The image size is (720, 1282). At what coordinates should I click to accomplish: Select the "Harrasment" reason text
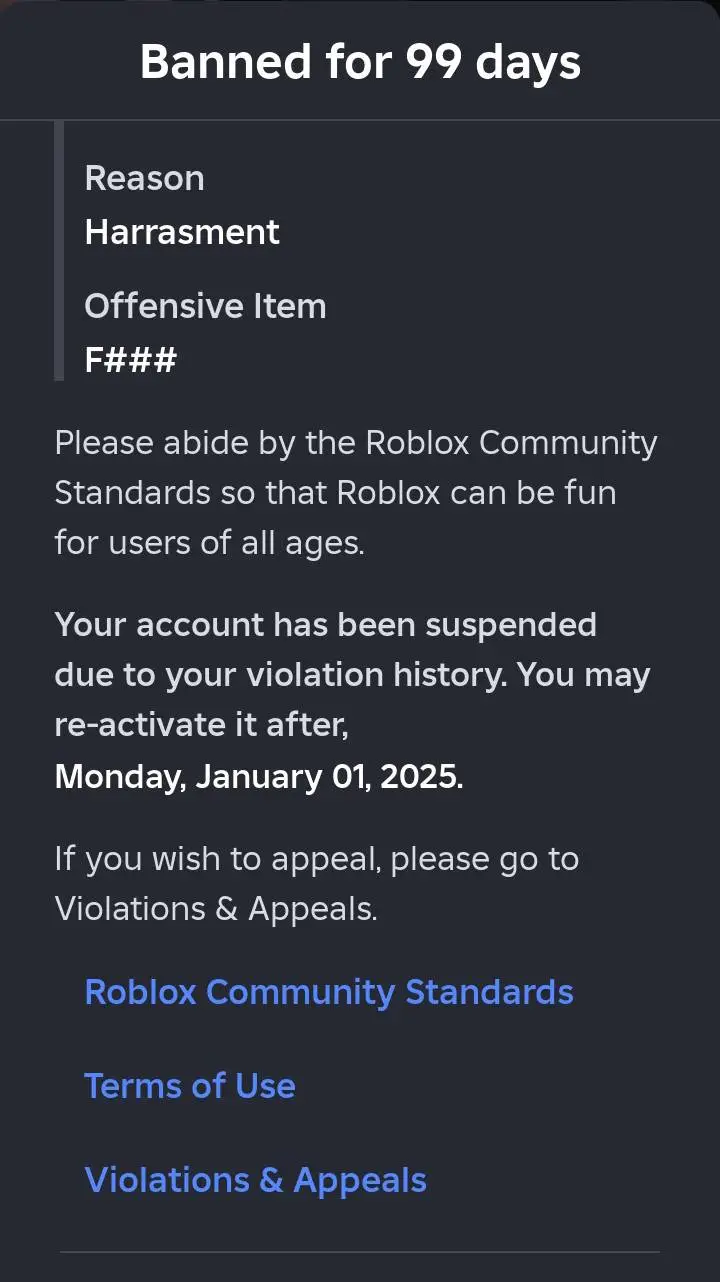[x=182, y=232]
